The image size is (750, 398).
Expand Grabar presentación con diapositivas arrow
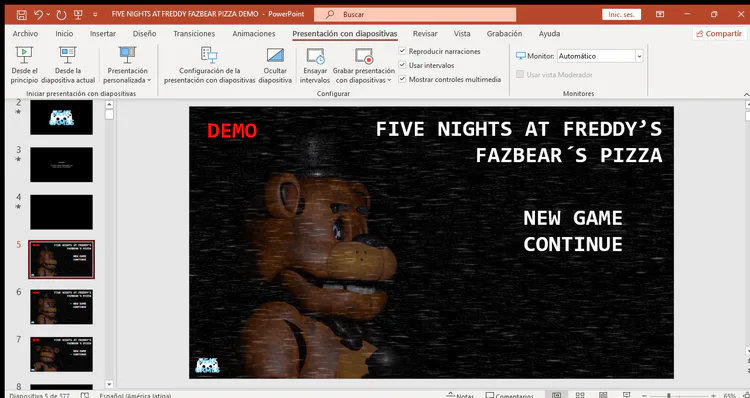pos(389,80)
